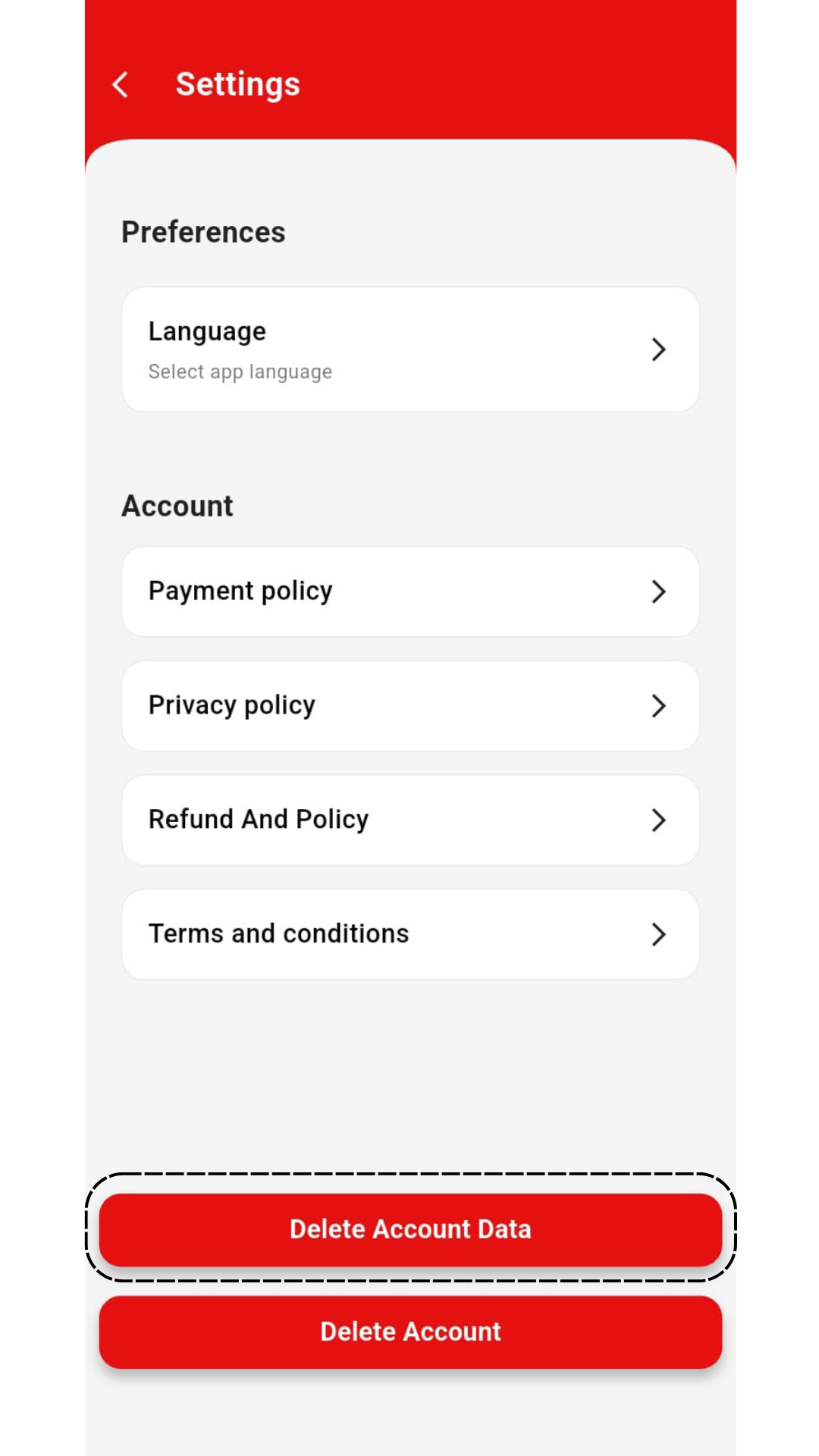This screenshot has height=1456, width=819.
Task: Click the Delete Account button
Action: 410,1332
